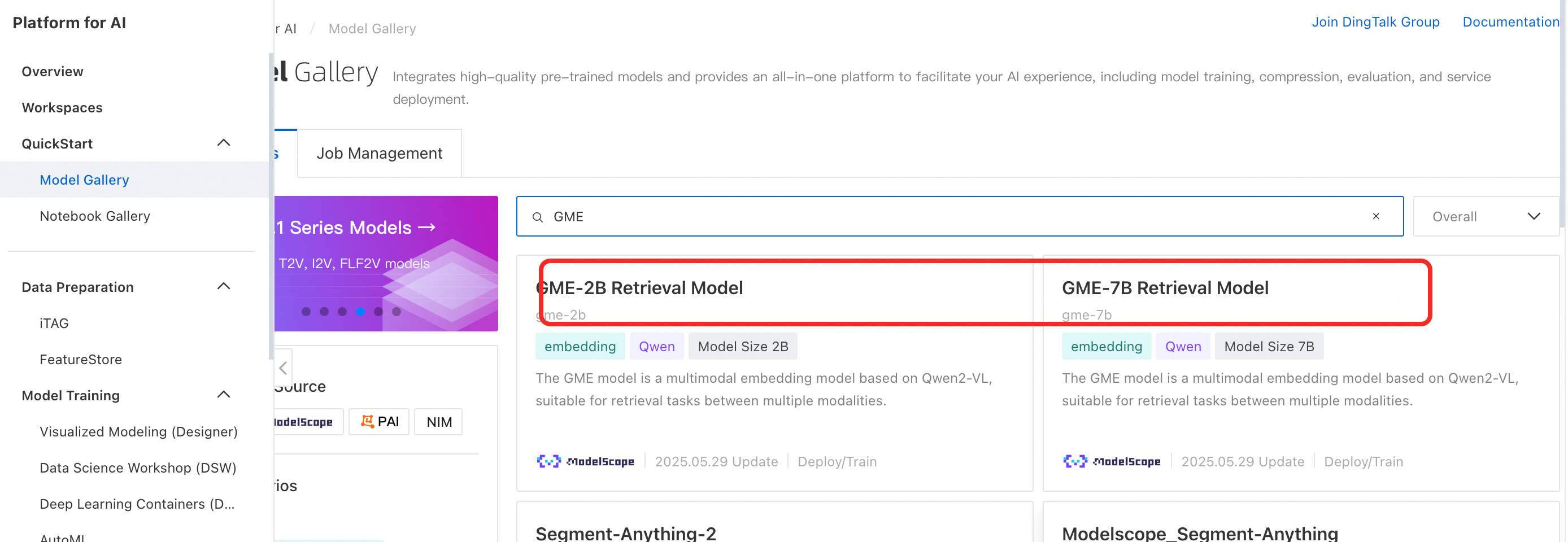The height and width of the screenshot is (542, 1568).
Task: Select Model Gallery in sidebar
Action: (84, 180)
